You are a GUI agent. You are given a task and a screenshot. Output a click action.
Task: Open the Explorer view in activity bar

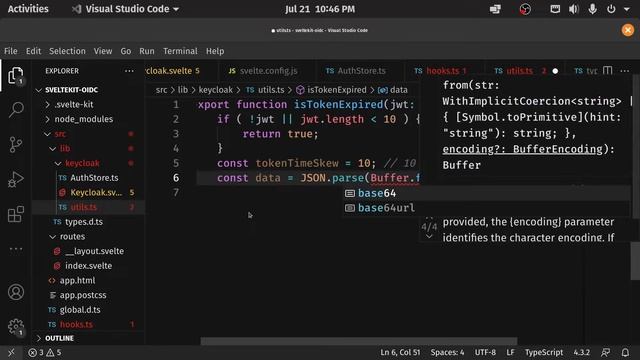(16, 76)
